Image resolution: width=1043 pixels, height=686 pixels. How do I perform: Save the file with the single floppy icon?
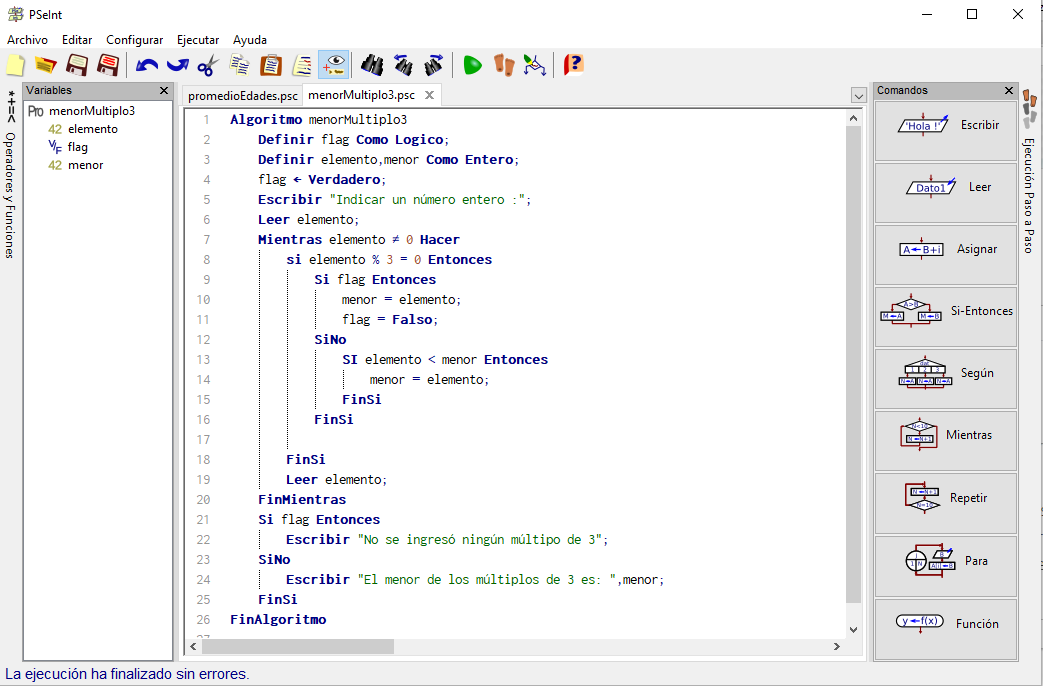[x=77, y=65]
